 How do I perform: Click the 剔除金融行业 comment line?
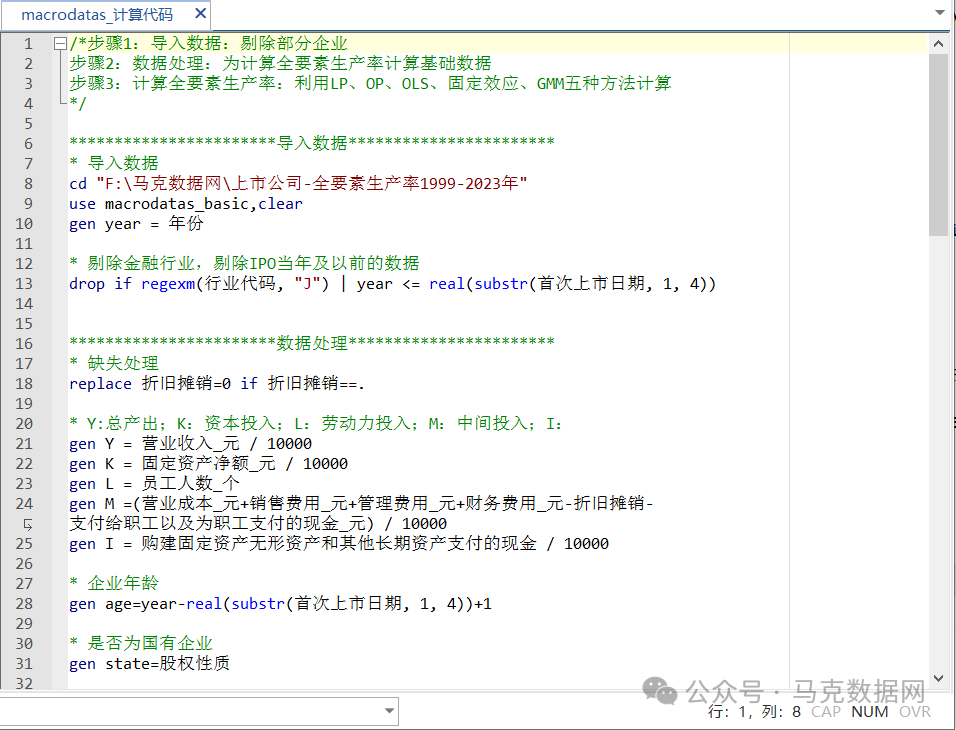click(244, 263)
